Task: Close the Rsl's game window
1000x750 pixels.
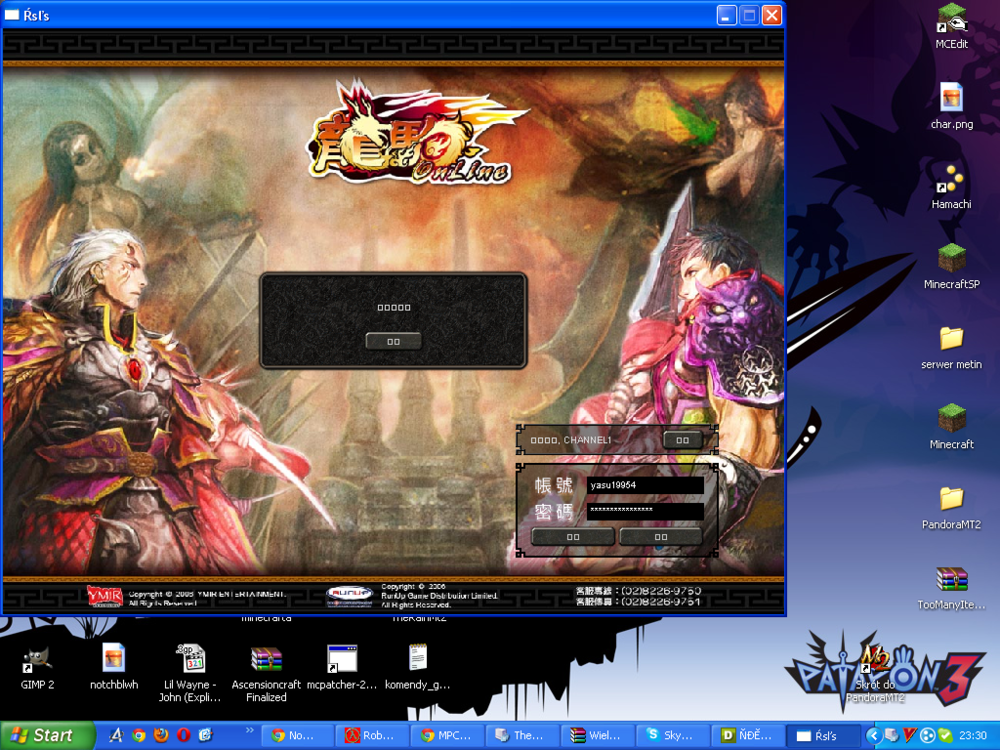Action: [x=772, y=15]
